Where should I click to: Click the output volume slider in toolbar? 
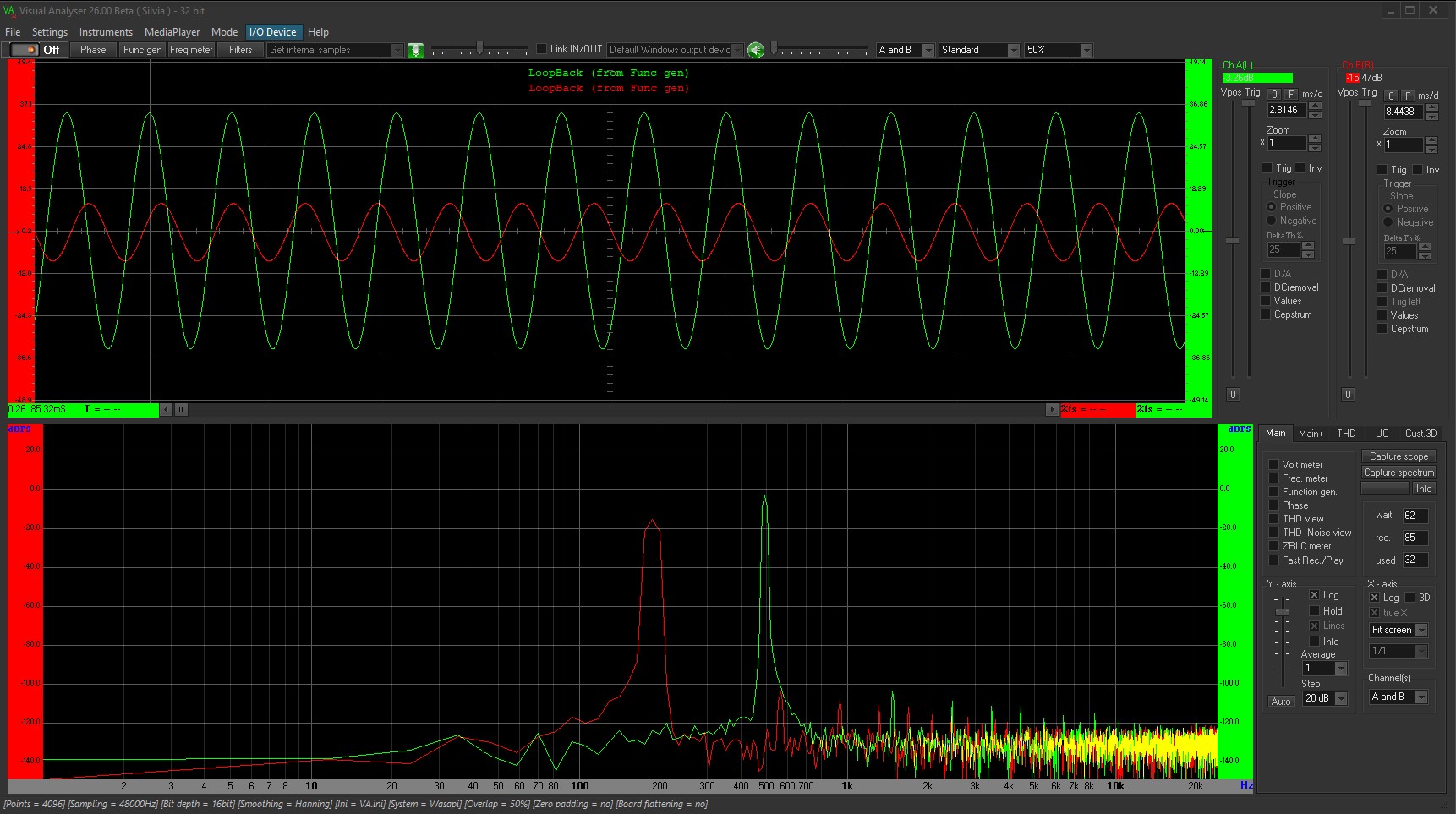click(x=774, y=49)
